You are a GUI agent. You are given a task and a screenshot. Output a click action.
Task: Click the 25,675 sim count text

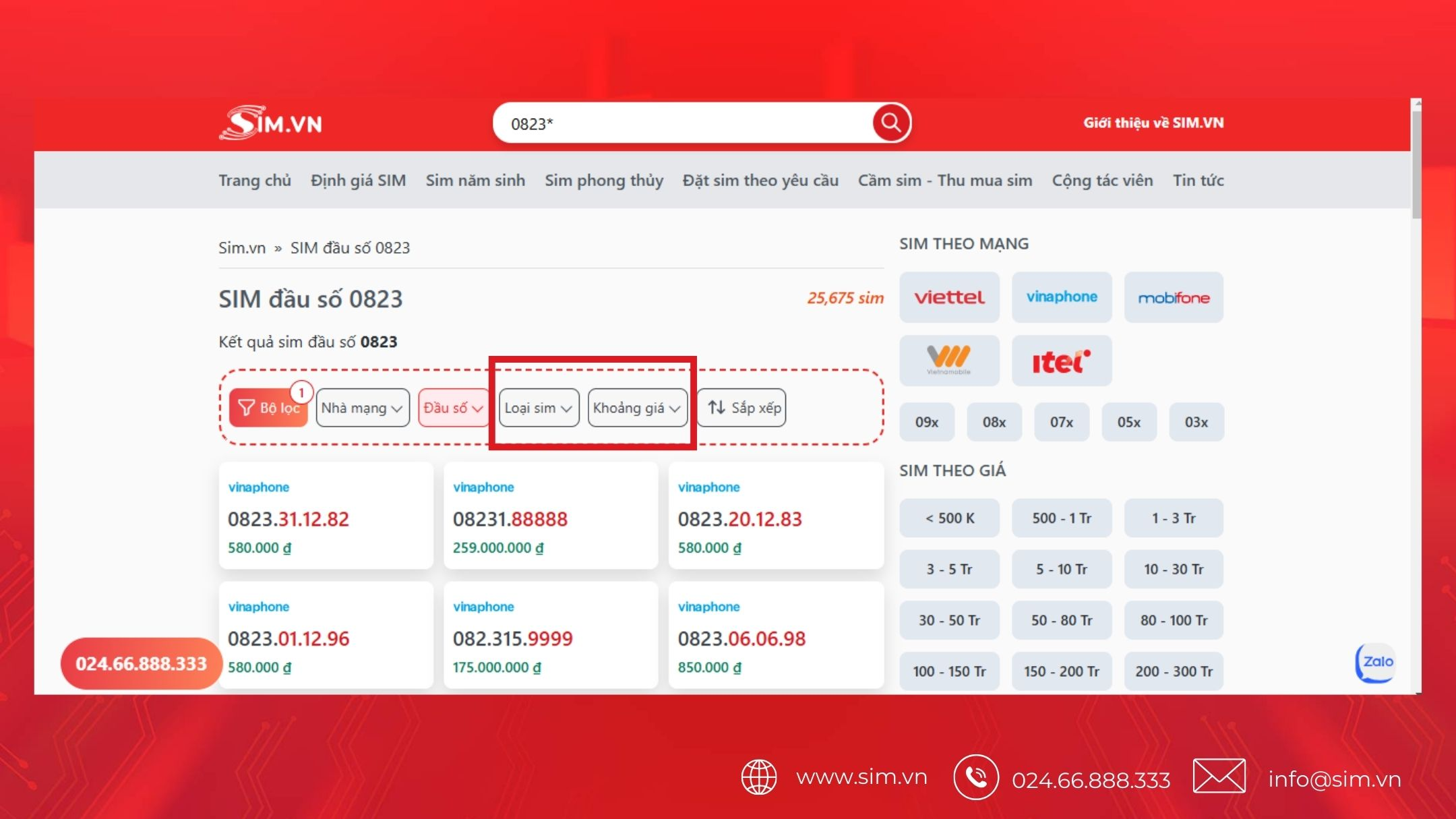tap(845, 298)
